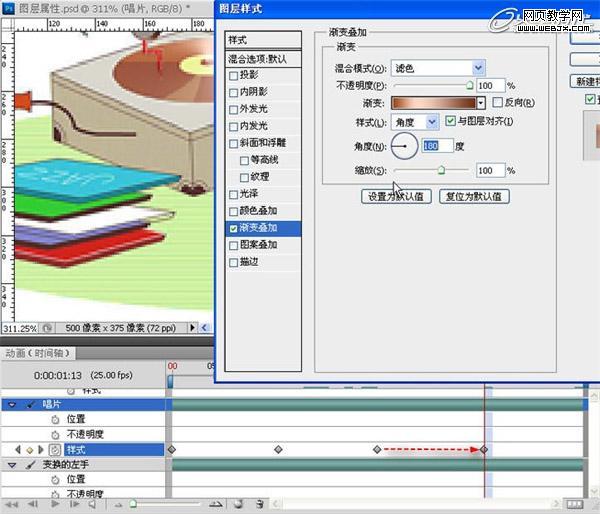The width and height of the screenshot is (600, 514).
Task: Select 混合选项:默认 in styles list
Action: pyautogui.click(x=262, y=58)
